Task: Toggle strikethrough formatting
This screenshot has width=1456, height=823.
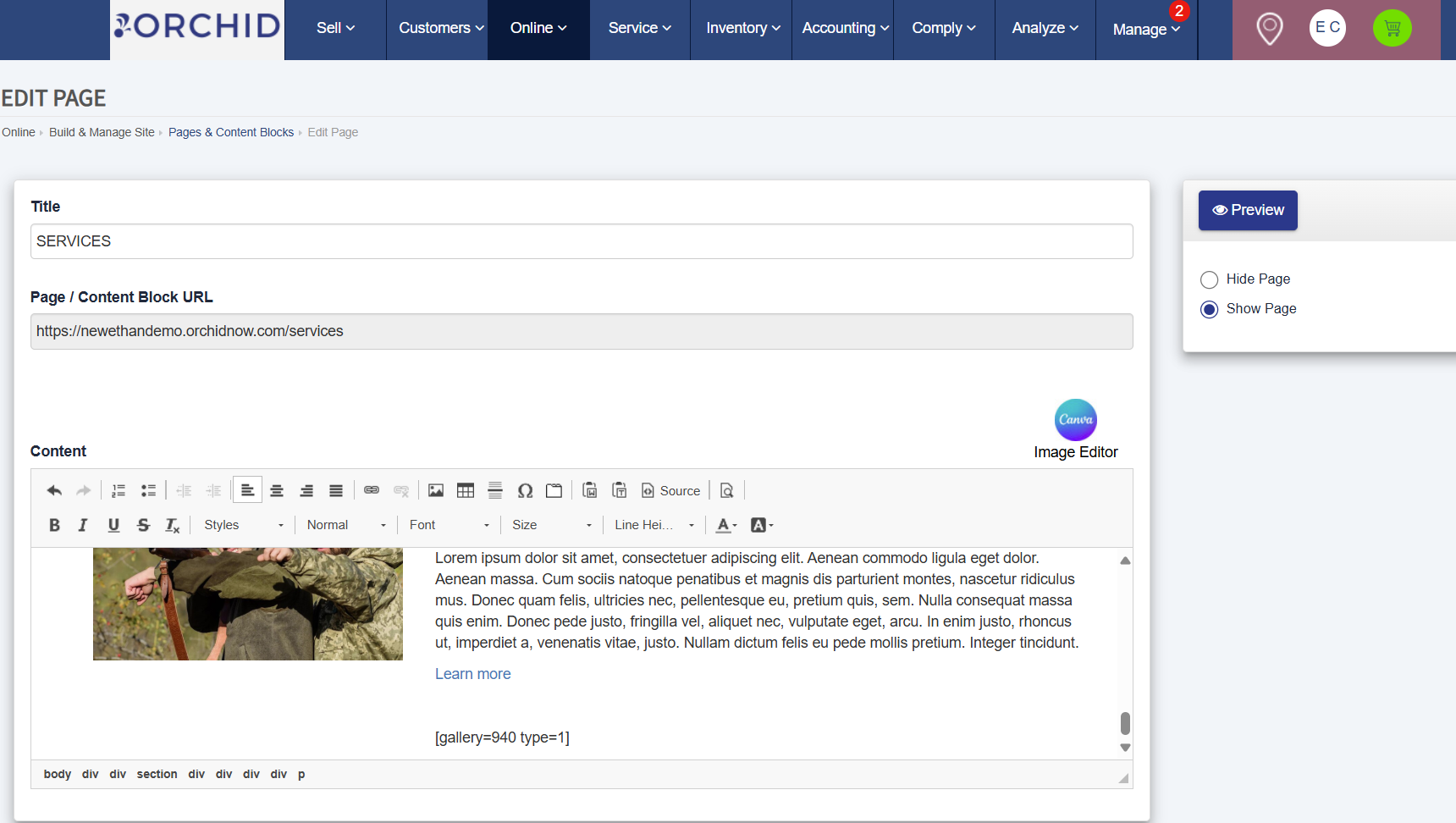Action: (x=143, y=525)
